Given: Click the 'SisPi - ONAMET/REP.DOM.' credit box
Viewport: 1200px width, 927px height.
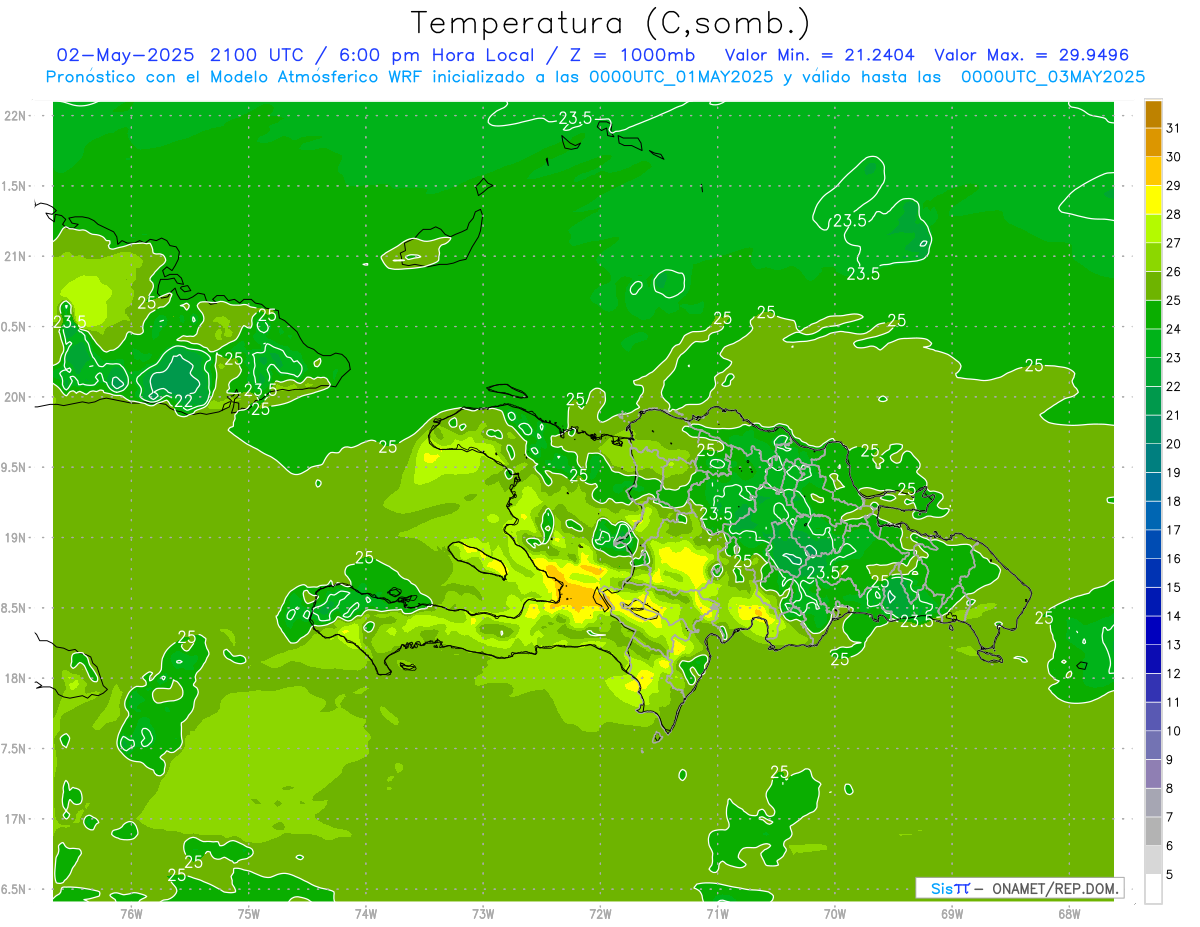Looking at the screenshot, I should pyautogui.click(x=1020, y=888).
